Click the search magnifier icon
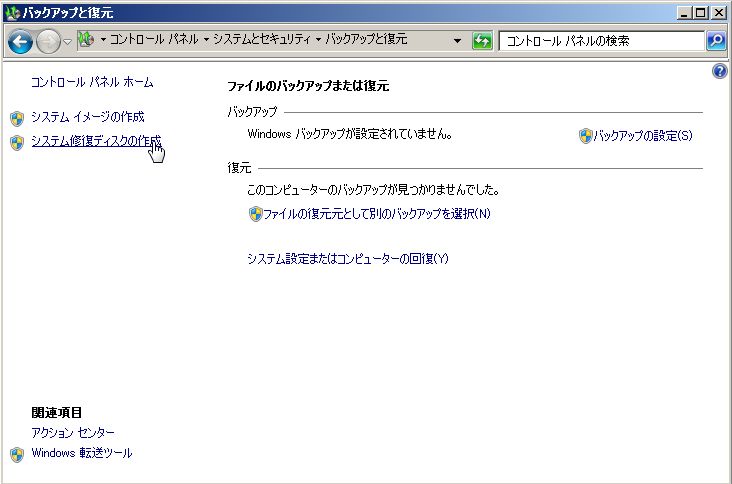Screen dimensions: 732x484 click(716, 41)
